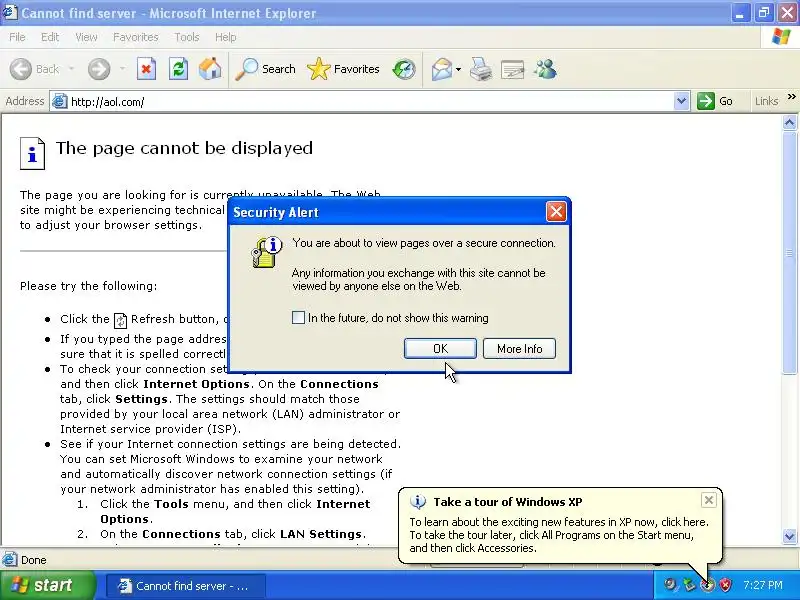Image resolution: width=800 pixels, height=600 pixels.
Task: Open the address bar dropdown list
Action: [x=681, y=101]
